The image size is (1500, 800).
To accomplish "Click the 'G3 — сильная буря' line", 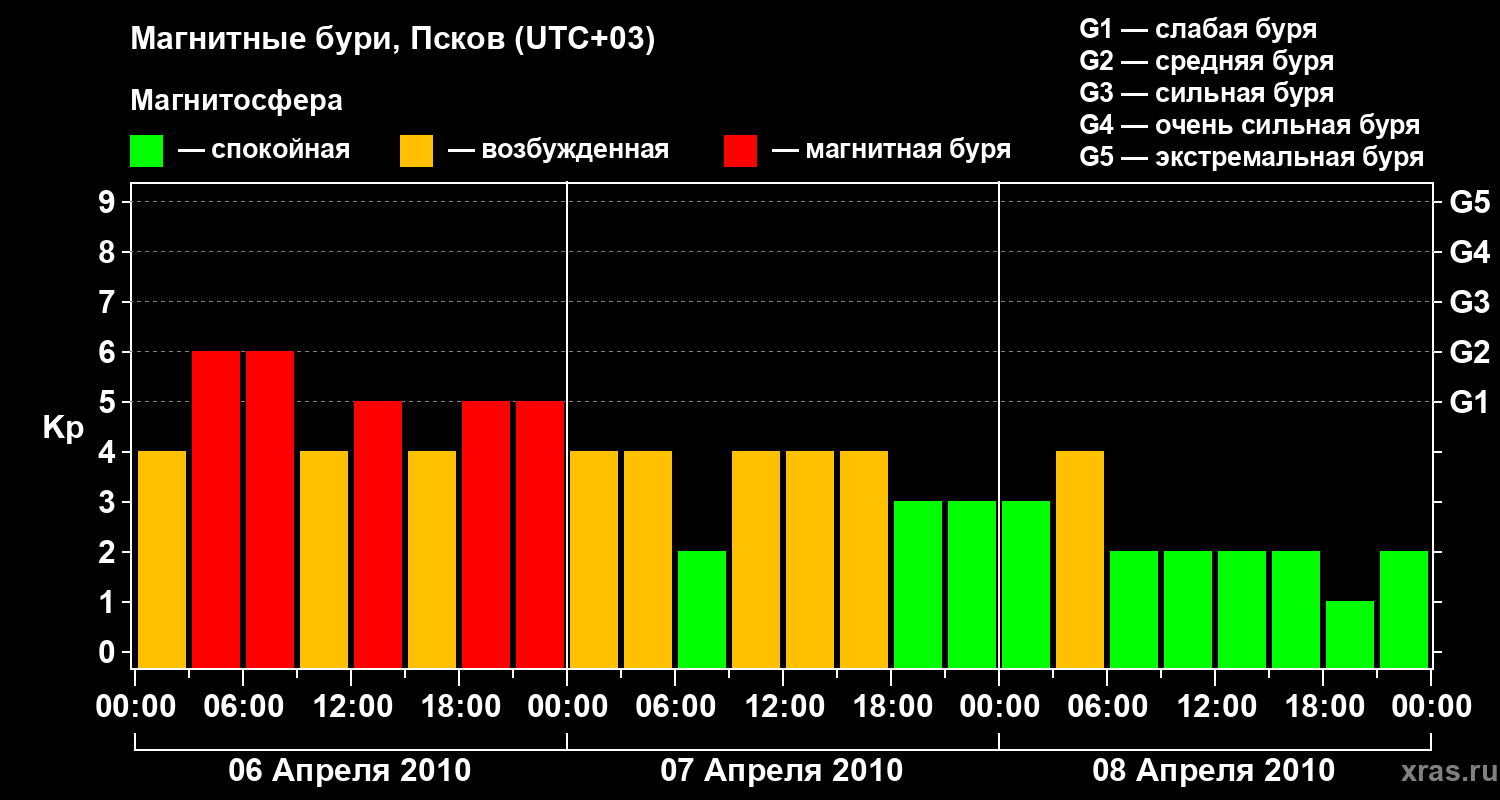I will click(x=1207, y=93).
